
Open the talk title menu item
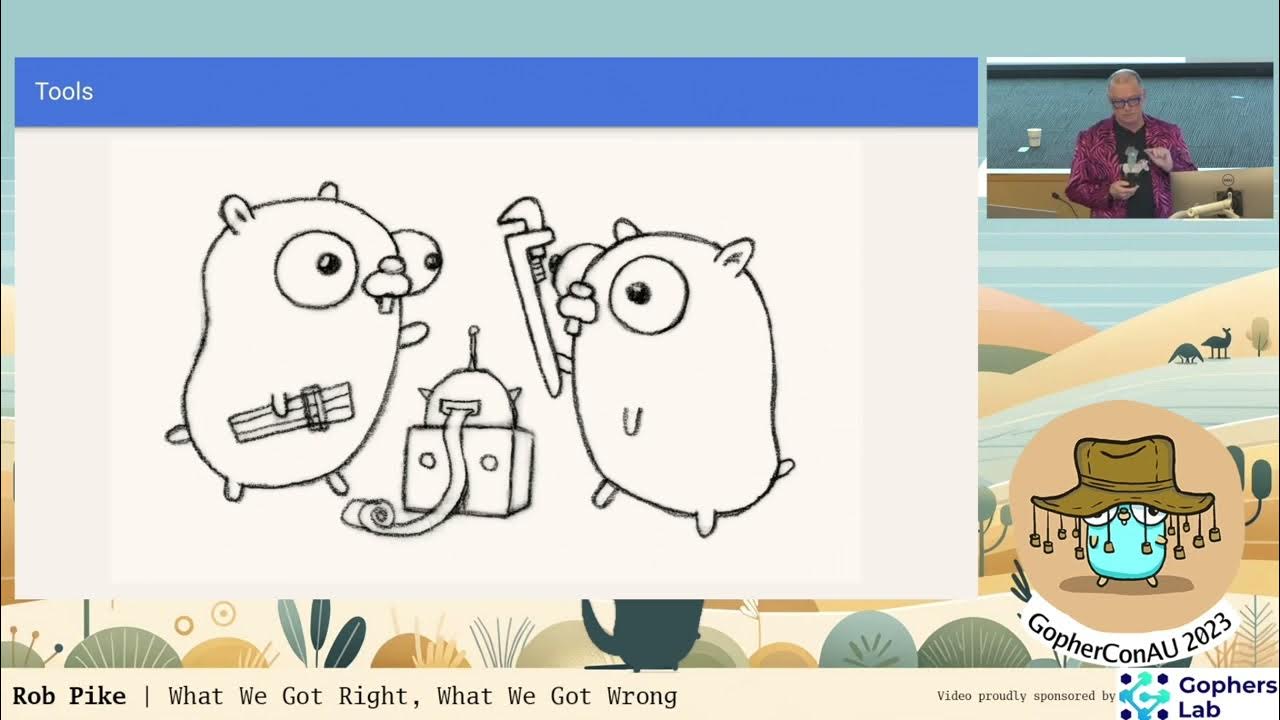pos(420,696)
